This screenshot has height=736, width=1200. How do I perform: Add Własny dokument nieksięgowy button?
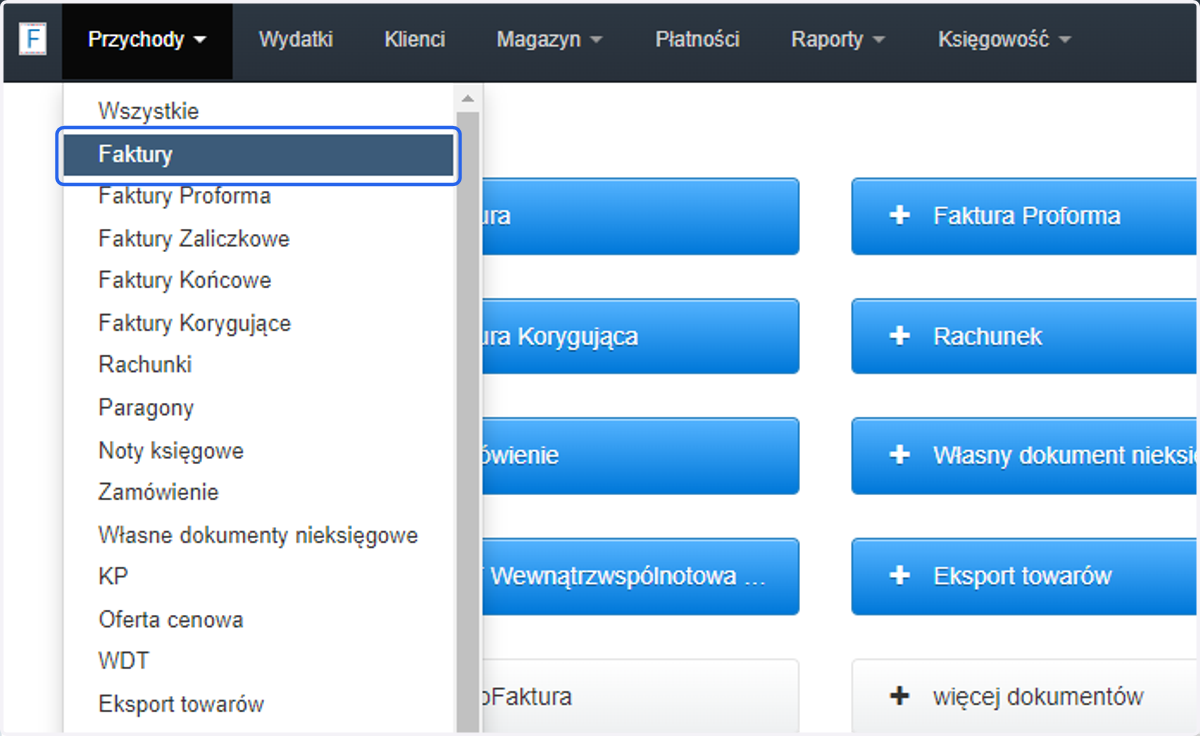tap(1025, 456)
